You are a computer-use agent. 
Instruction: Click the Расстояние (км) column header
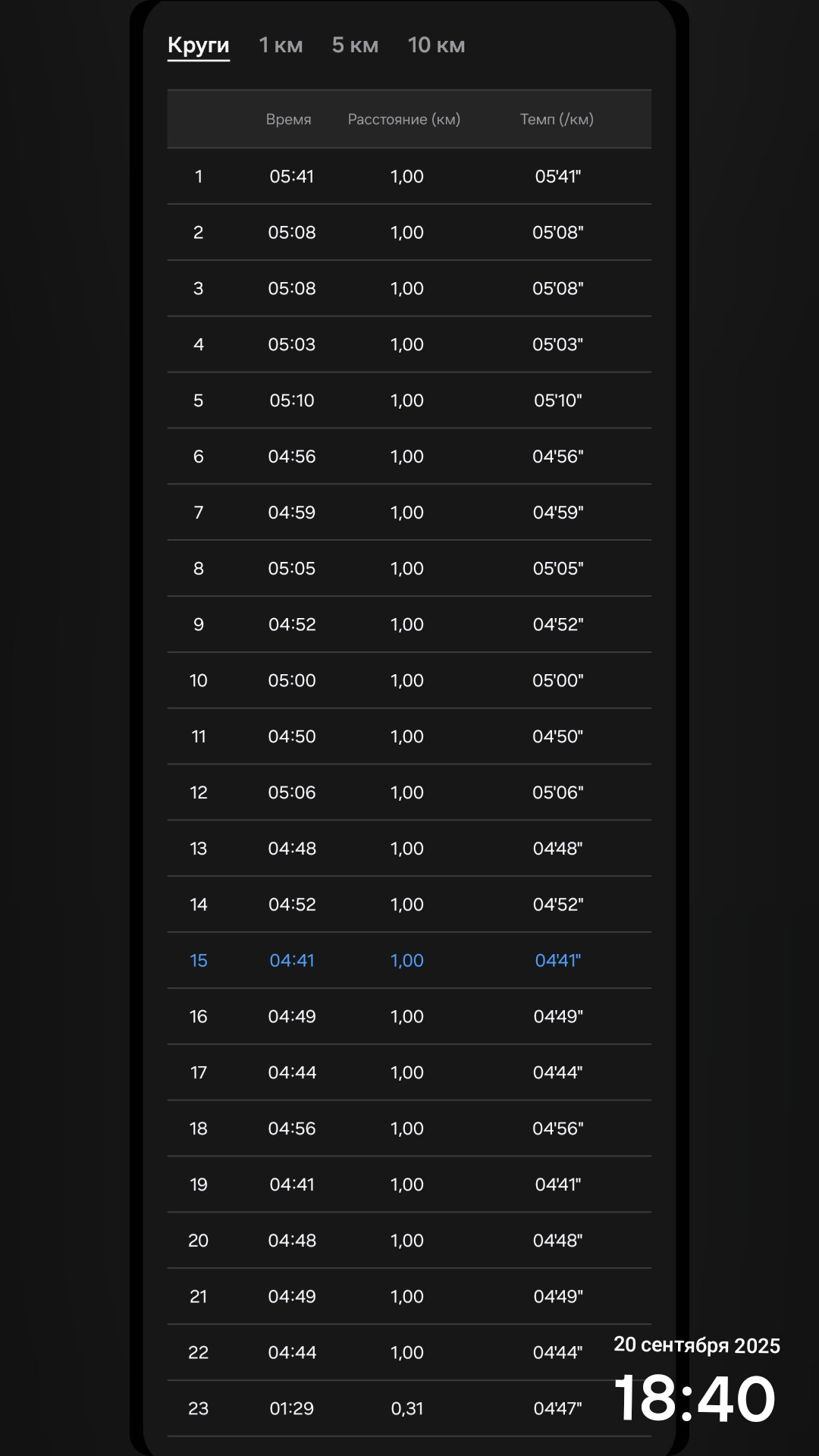pyautogui.click(x=404, y=119)
